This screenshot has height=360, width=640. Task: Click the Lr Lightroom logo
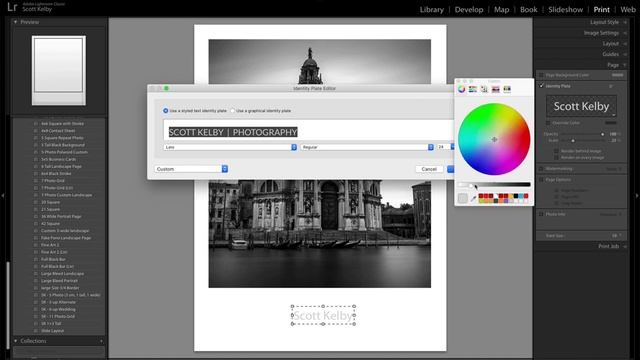(x=12, y=7)
